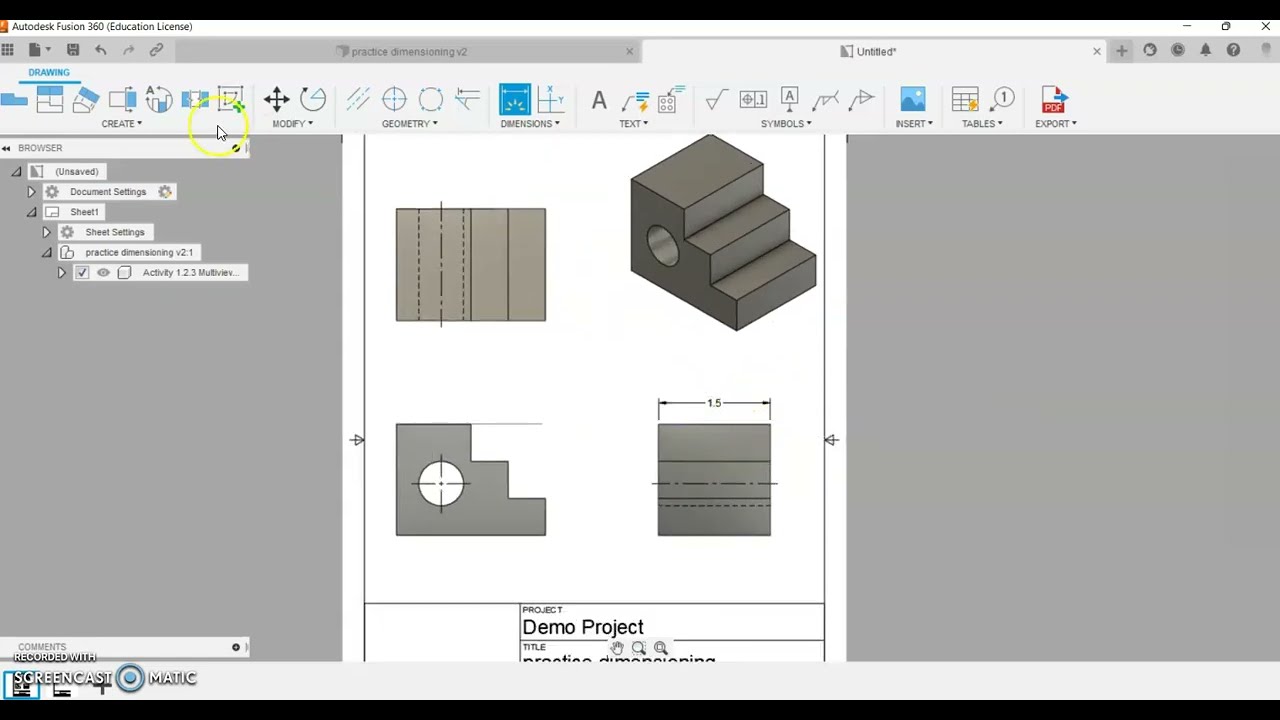The image size is (1280, 720).
Task: Select the Leader note tool
Action: tap(635, 99)
